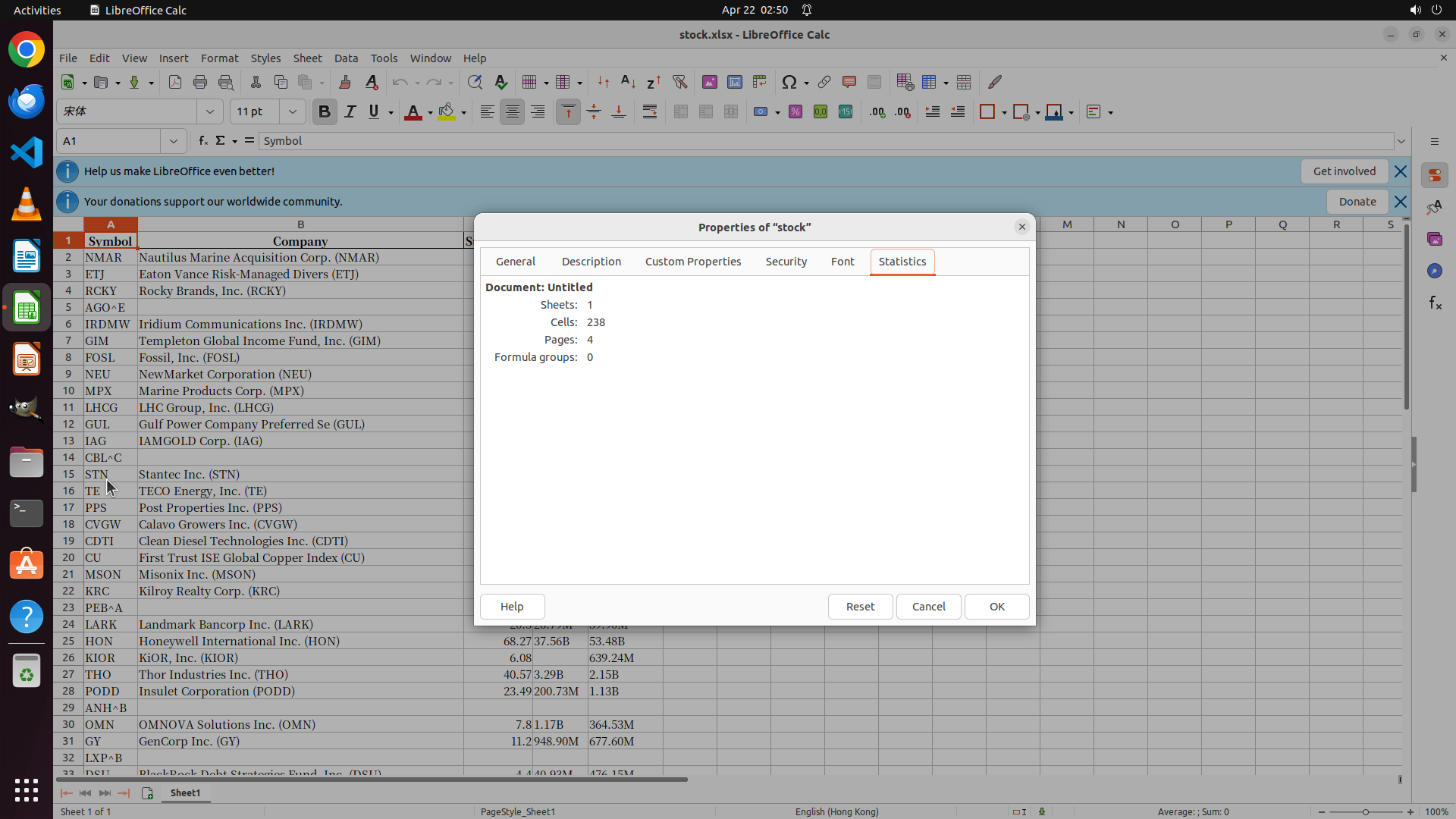Click the Sort Ascending toolbar icon

(628, 82)
